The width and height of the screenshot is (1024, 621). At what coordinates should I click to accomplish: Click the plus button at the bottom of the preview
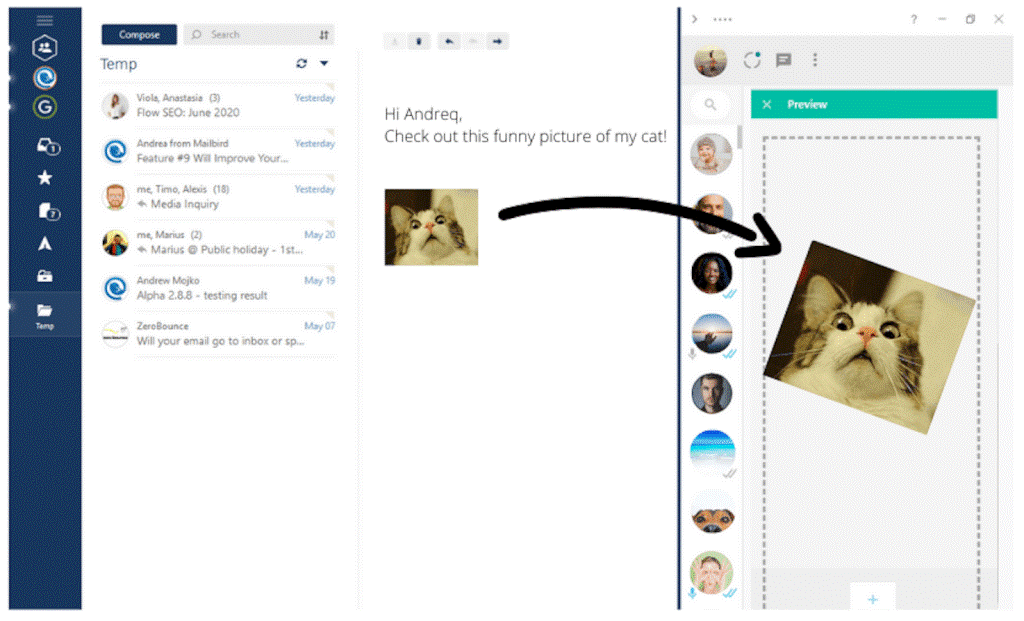click(872, 598)
